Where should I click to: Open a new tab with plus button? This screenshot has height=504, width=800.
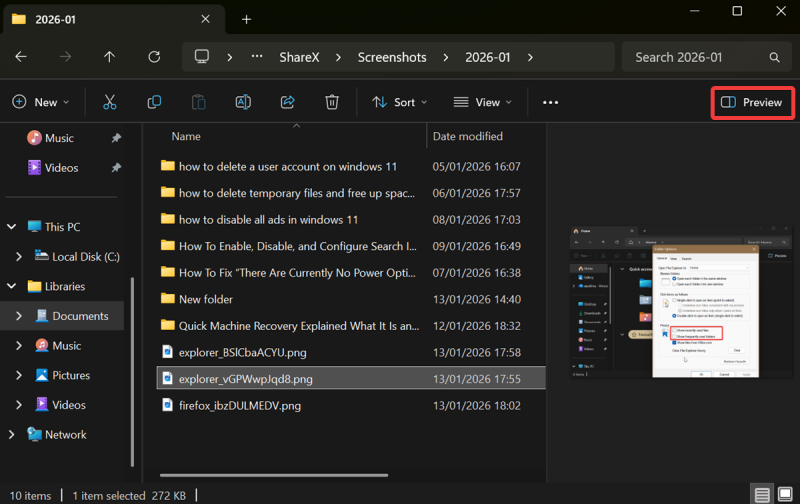tap(246, 19)
